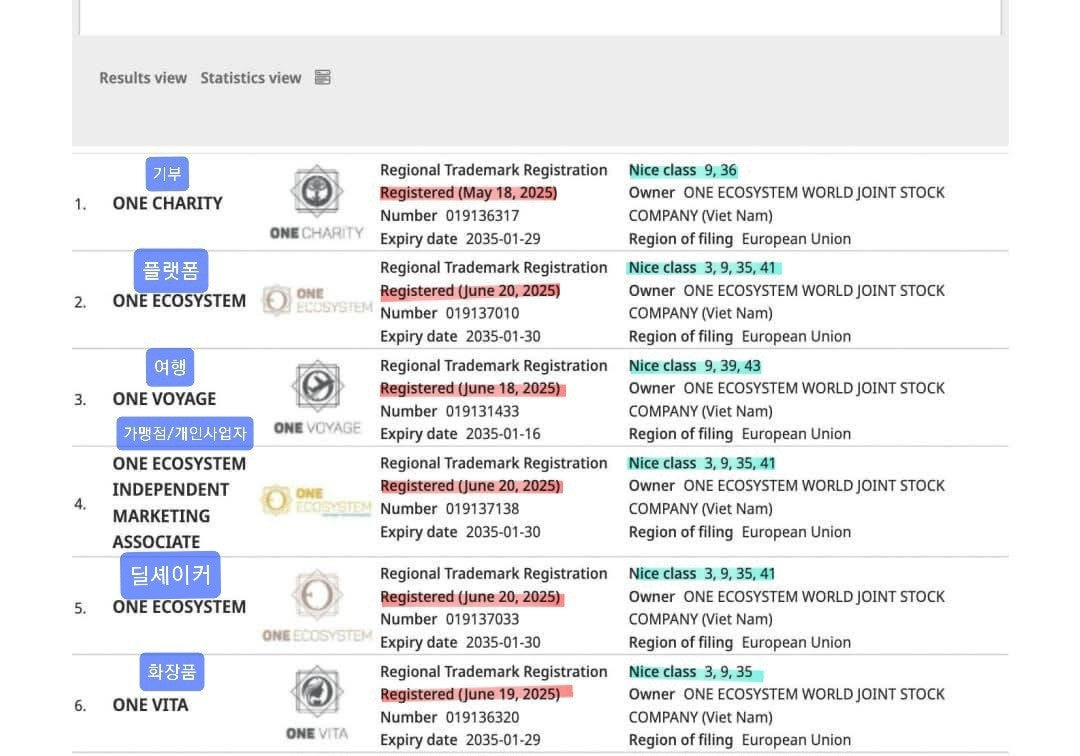1080x756 pixels.
Task: Click Nice class 3, 9, 35, 41 for number 019137138
Action: (x=703, y=463)
